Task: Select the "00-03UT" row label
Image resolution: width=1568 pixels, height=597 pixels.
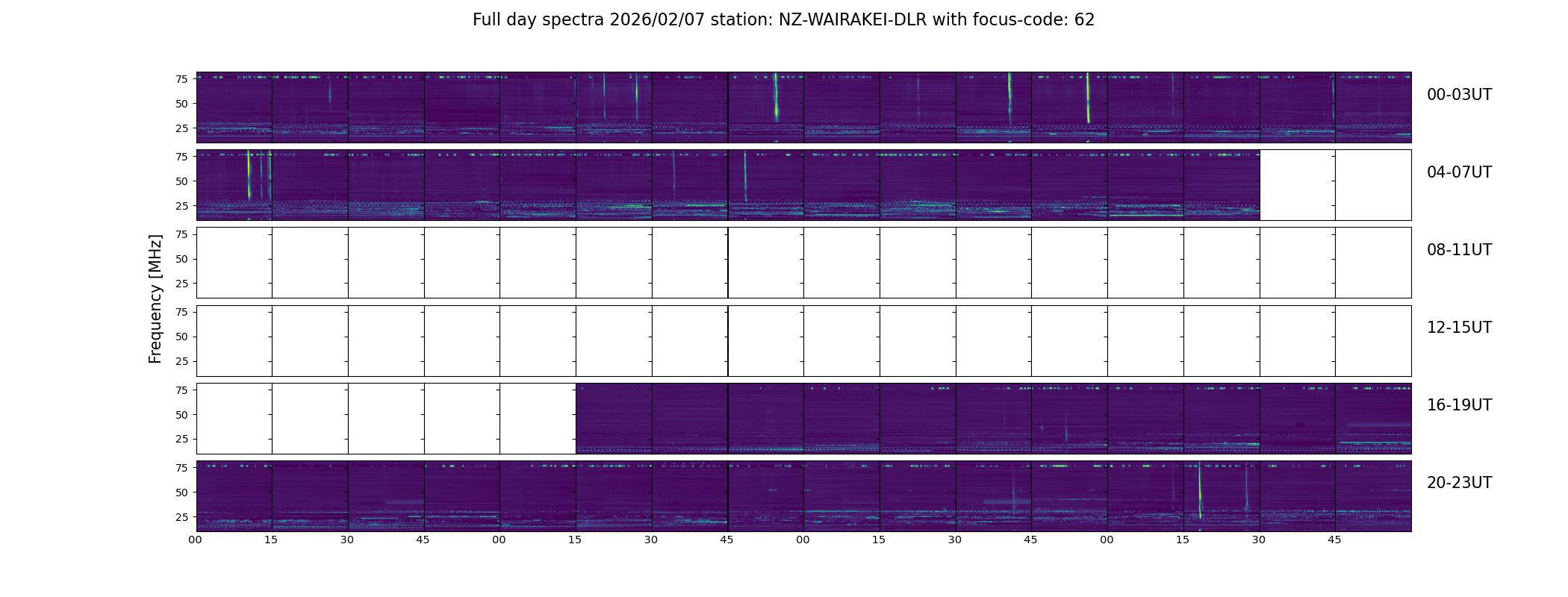Action: coord(1459,95)
